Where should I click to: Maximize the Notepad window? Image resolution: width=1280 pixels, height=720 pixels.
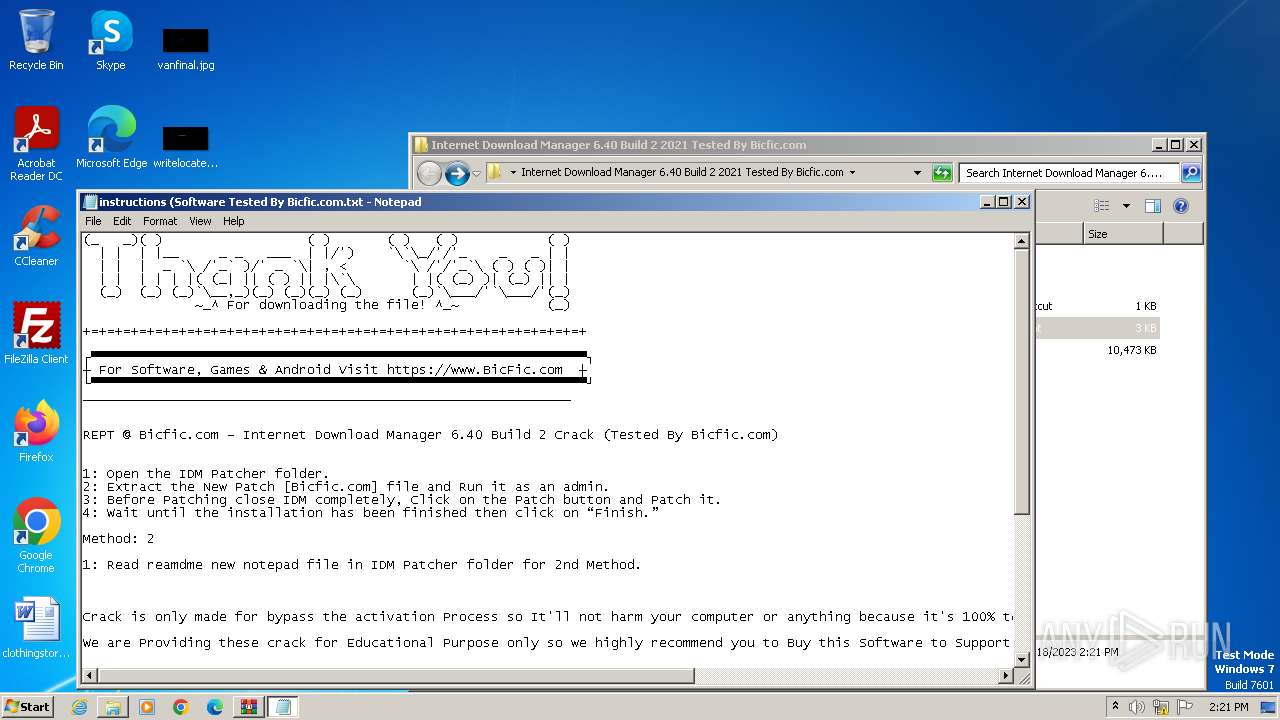(x=1004, y=201)
